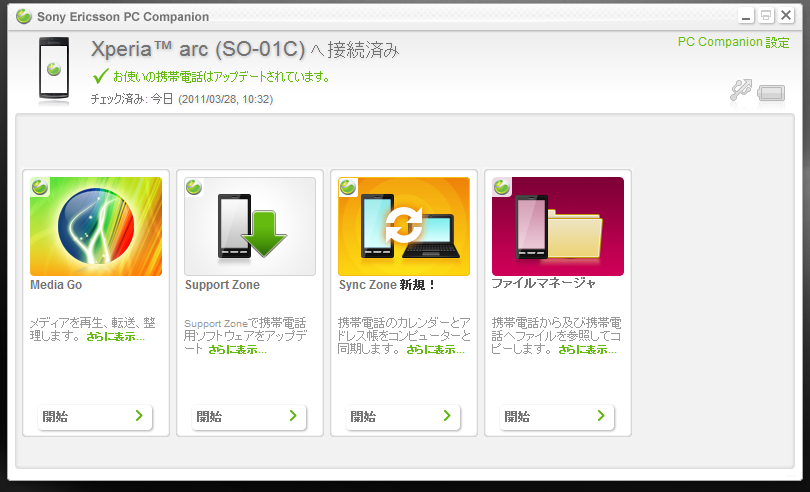The image size is (810, 492).
Task: Click the チェック済み date text
Action: 182,99
